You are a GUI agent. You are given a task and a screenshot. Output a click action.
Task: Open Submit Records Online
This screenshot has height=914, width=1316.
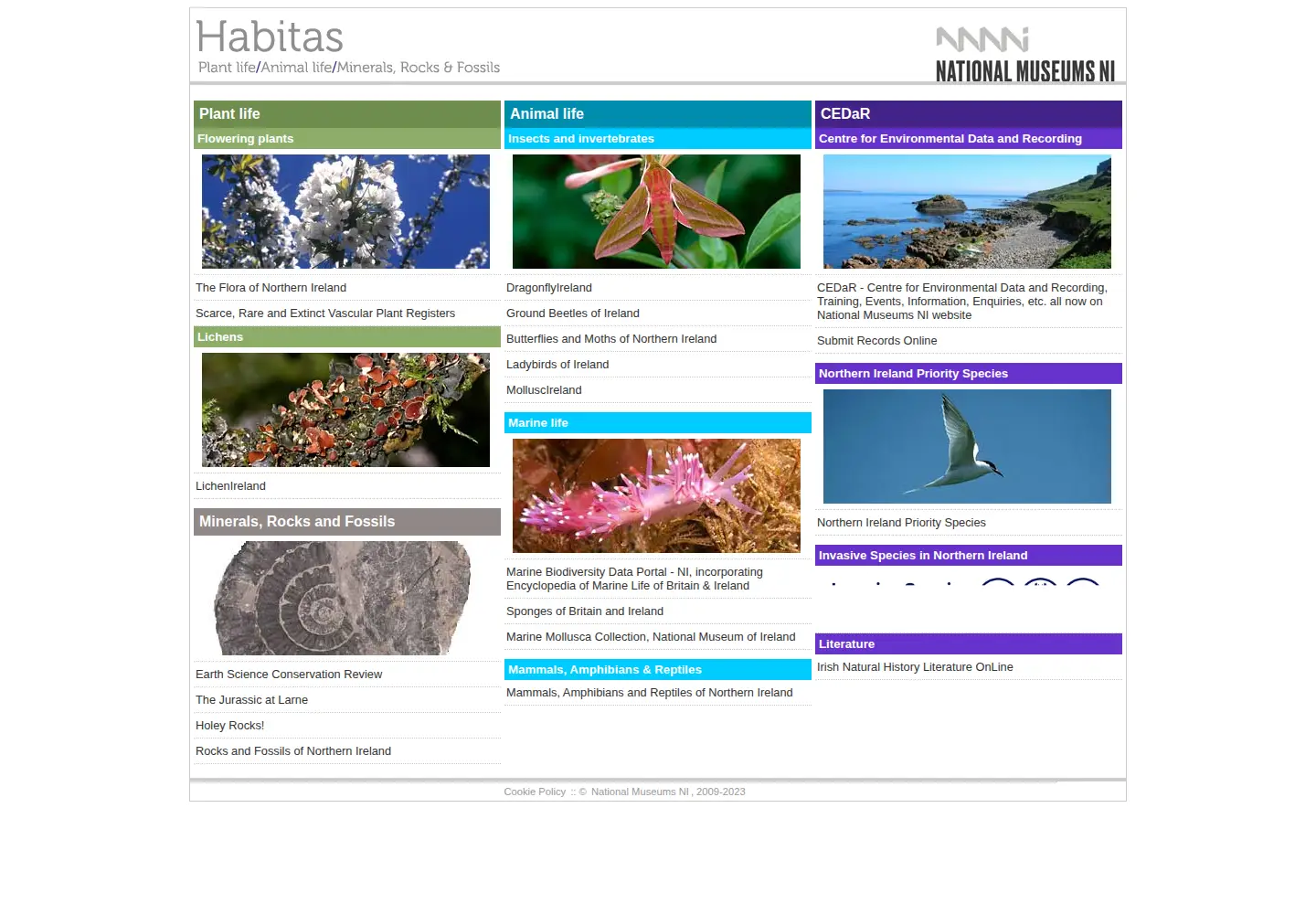876,341
